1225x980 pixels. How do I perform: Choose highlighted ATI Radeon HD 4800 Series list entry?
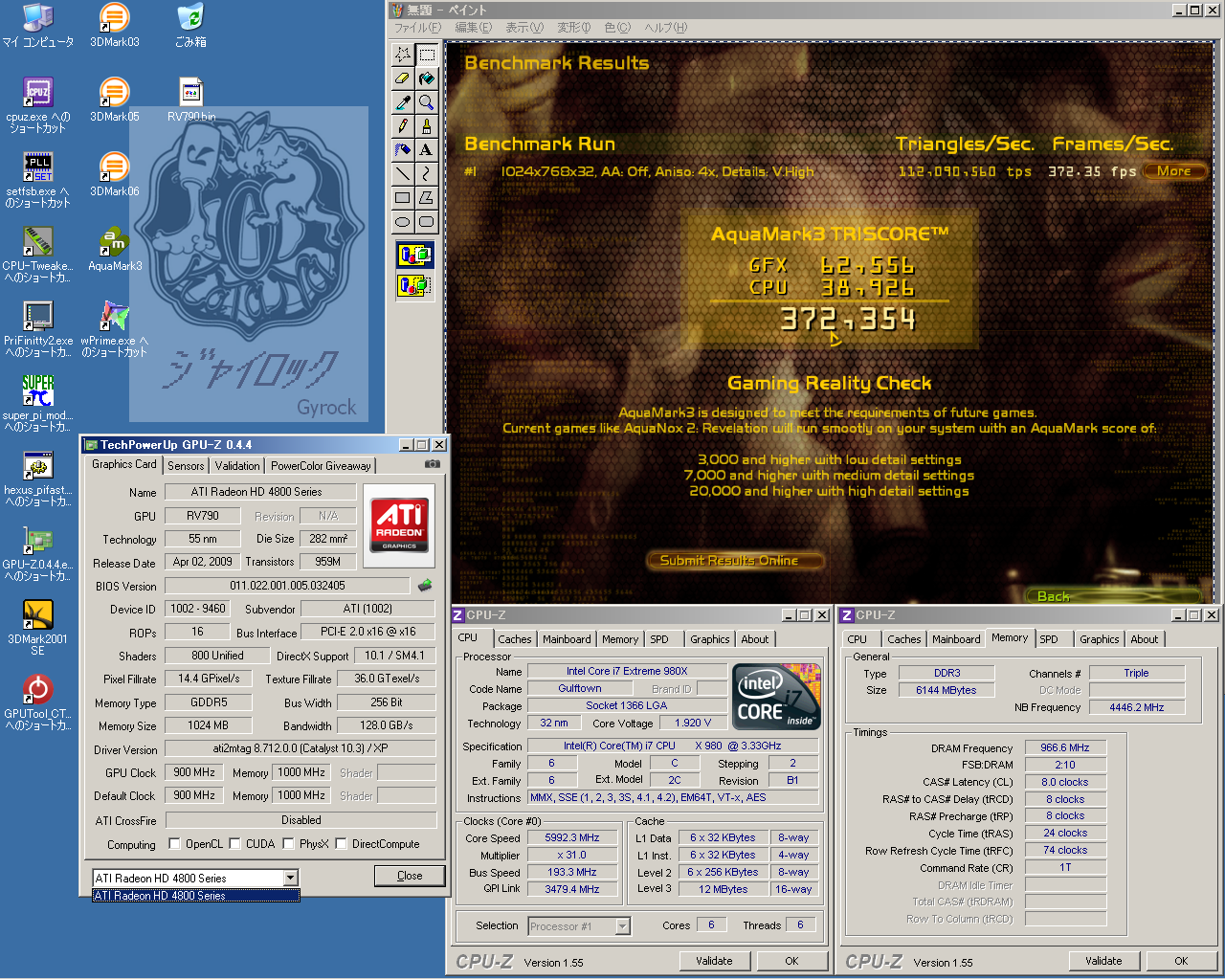[x=196, y=896]
